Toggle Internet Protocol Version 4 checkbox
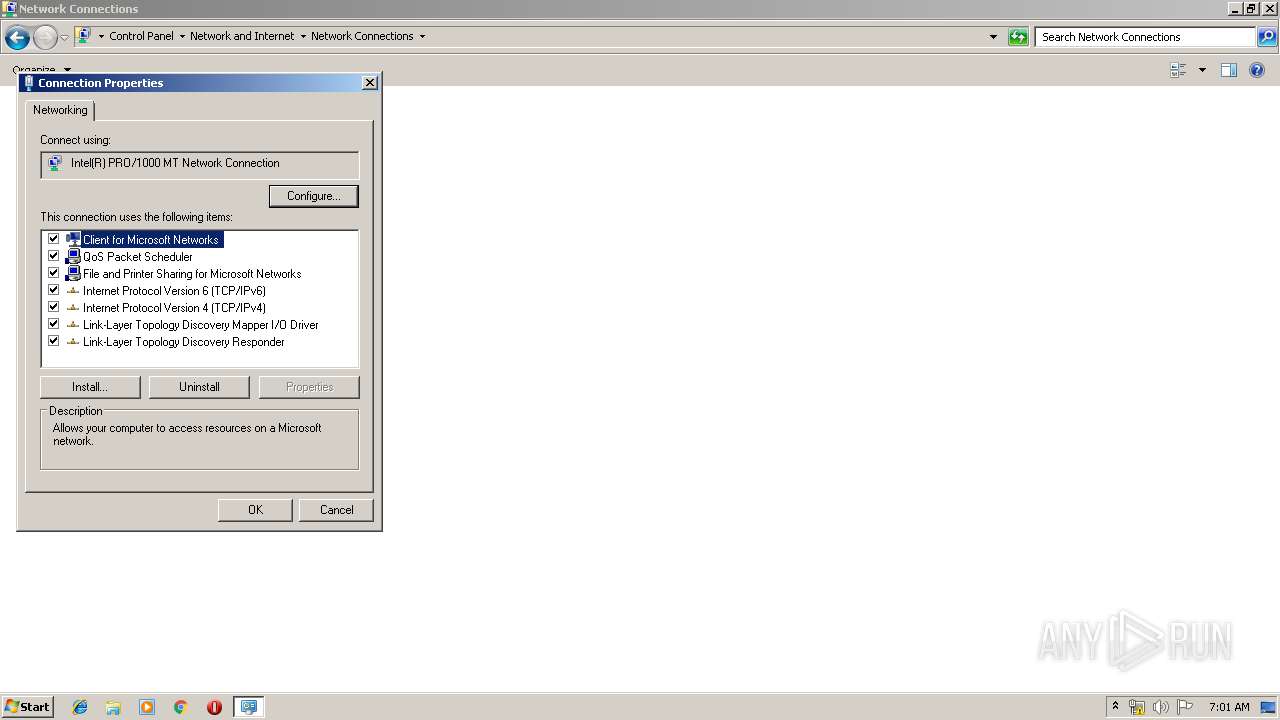 pos(54,307)
